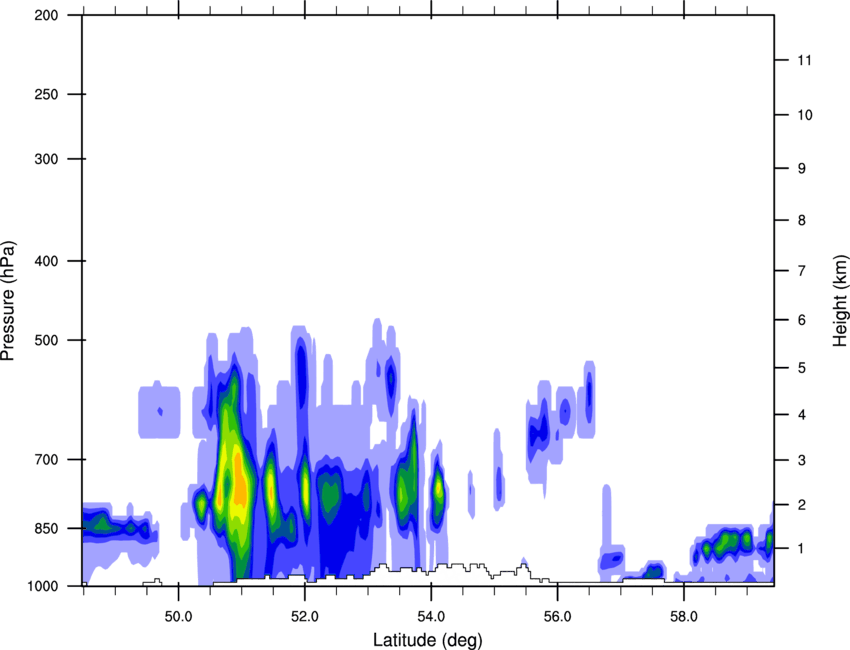Click the "Latitude (deg)" axis title
The height and width of the screenshot is (650, 850).
coord(427,640)
